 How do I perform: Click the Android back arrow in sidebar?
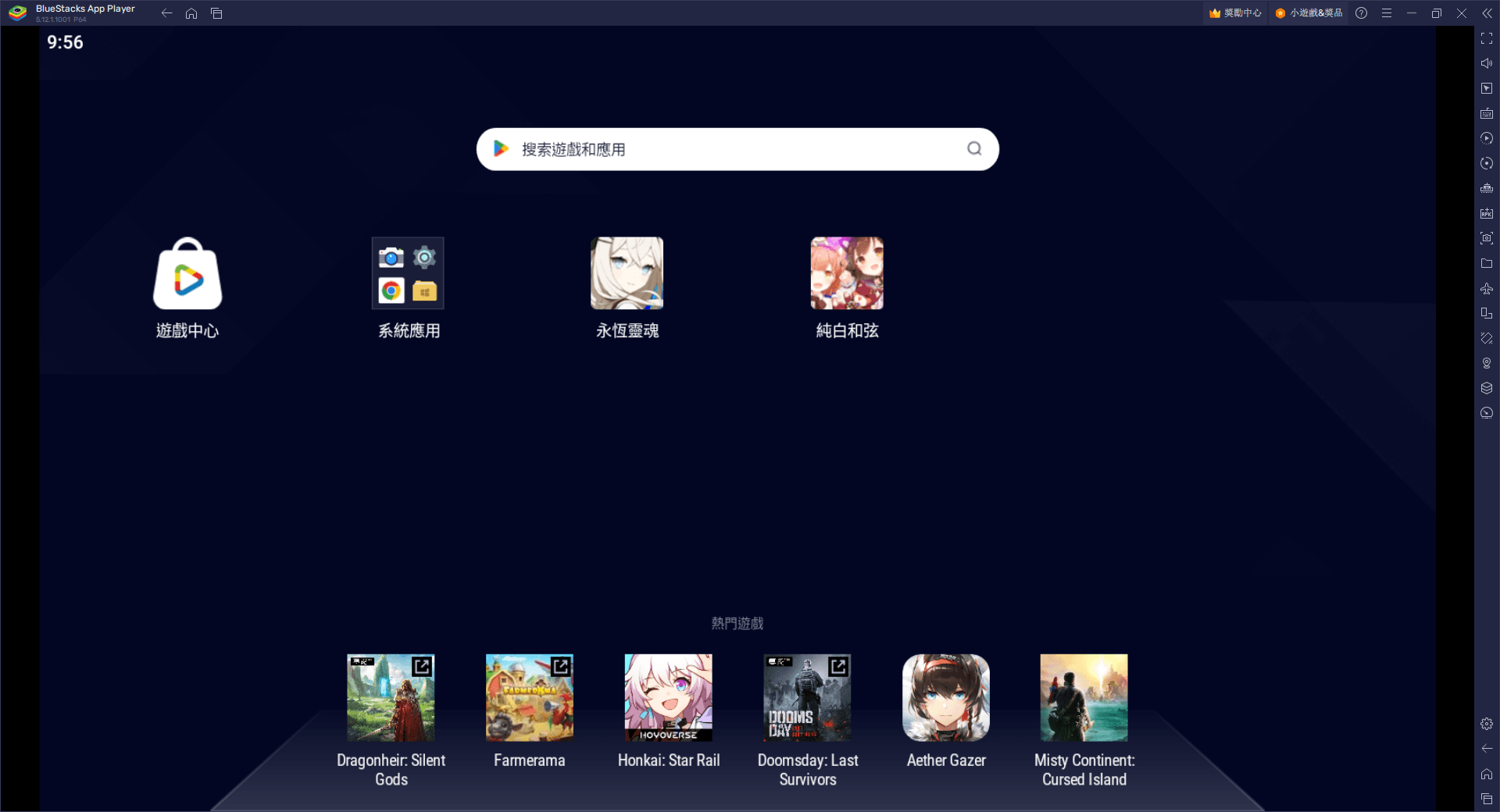[x=1487, y=749]
